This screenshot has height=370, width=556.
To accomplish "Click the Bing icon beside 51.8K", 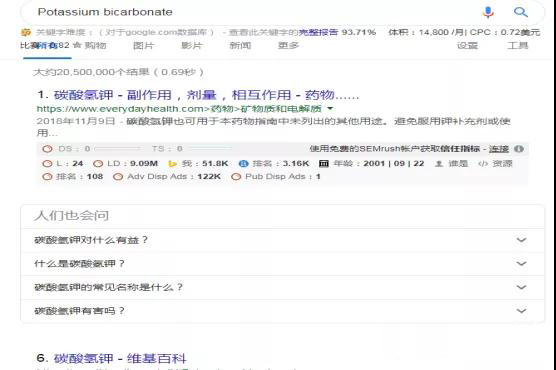I will pyautogui.click(x=173, y=164).
